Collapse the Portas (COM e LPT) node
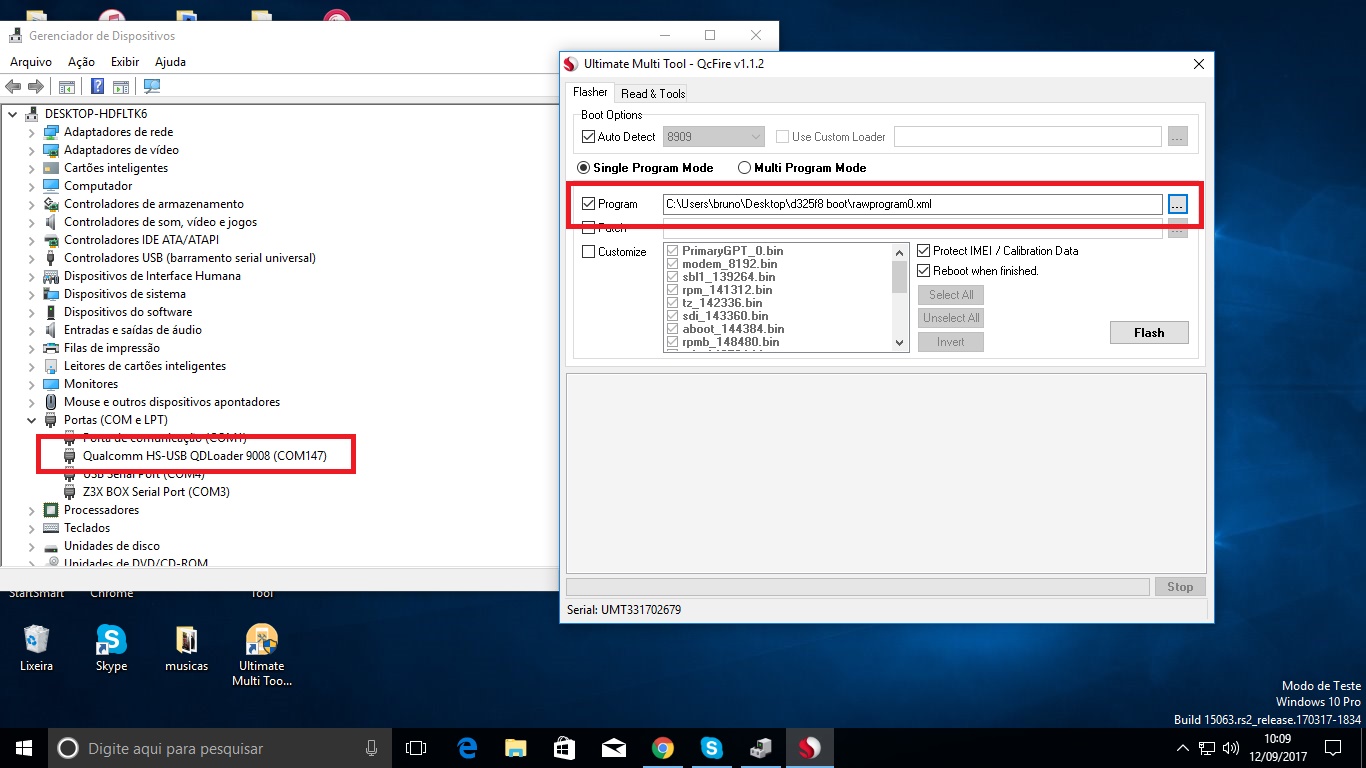The image size is (1366, 768). (32, 420)
